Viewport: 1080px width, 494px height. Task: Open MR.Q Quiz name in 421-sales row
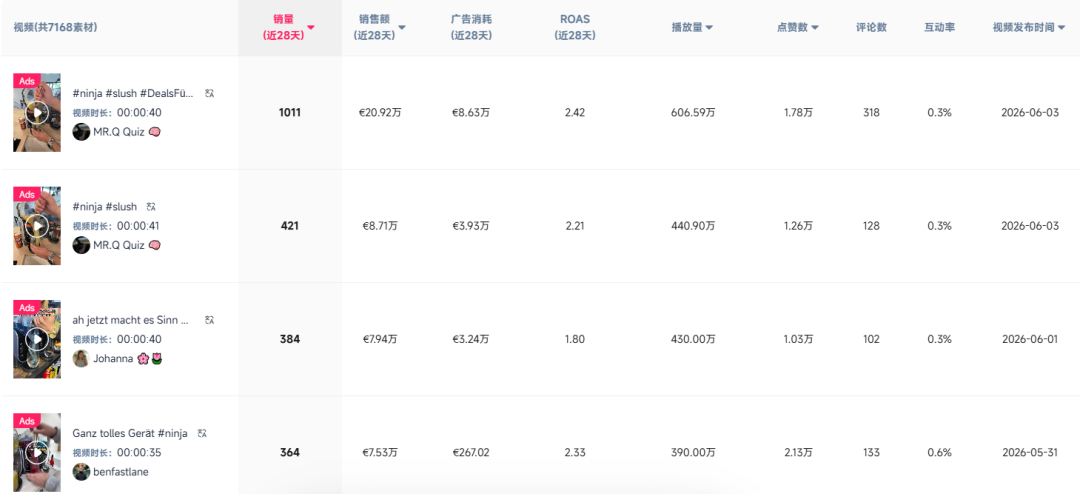pyautogui.click(x=118, y=245)
